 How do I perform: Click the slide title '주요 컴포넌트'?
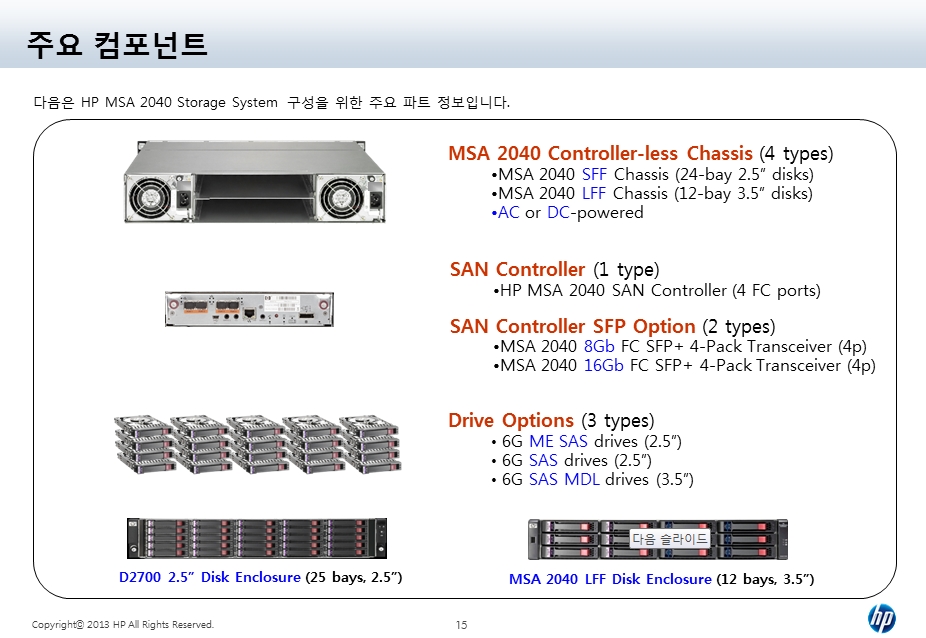coord(117,44)
